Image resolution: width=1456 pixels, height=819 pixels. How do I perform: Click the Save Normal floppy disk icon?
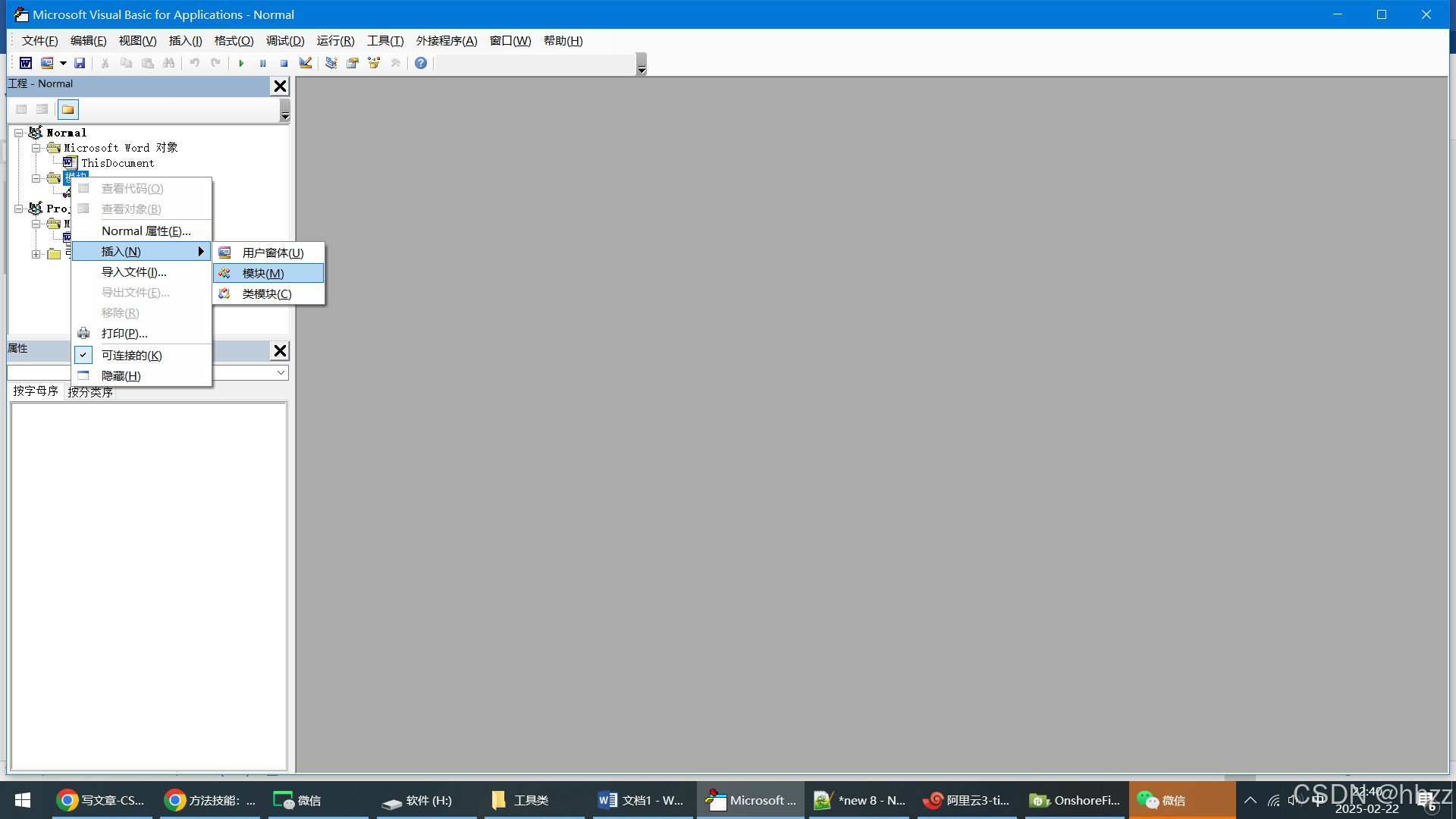pos(80,63)
